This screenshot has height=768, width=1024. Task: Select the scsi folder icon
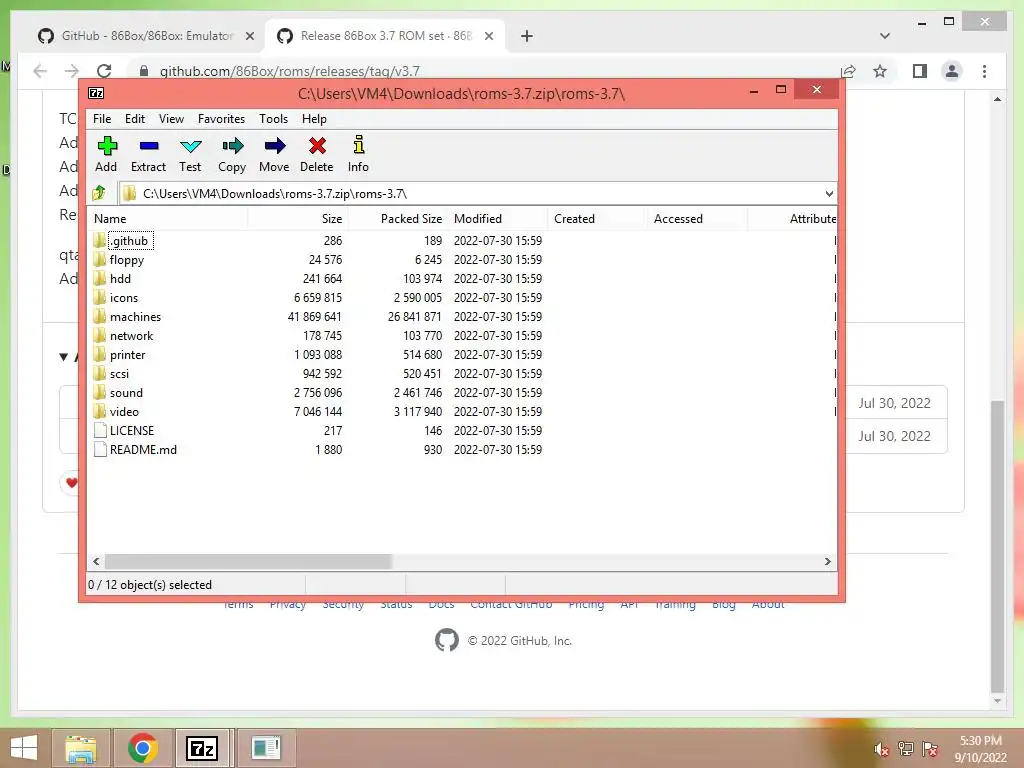pyautogui.click(x=99, y=373)
